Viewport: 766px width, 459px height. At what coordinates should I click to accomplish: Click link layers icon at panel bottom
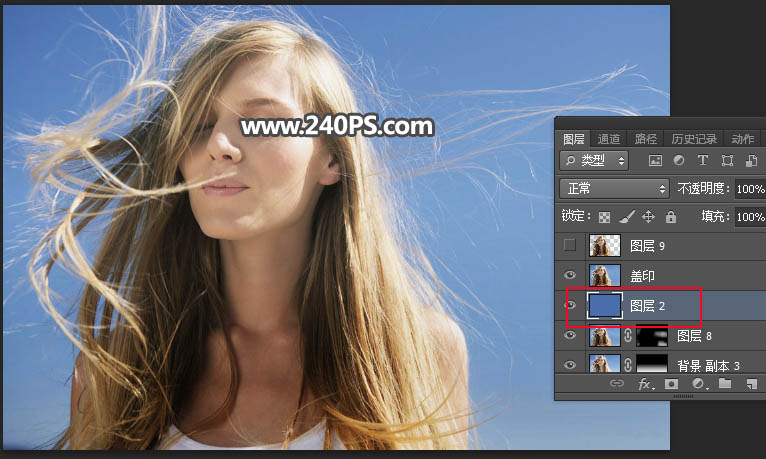617,384
